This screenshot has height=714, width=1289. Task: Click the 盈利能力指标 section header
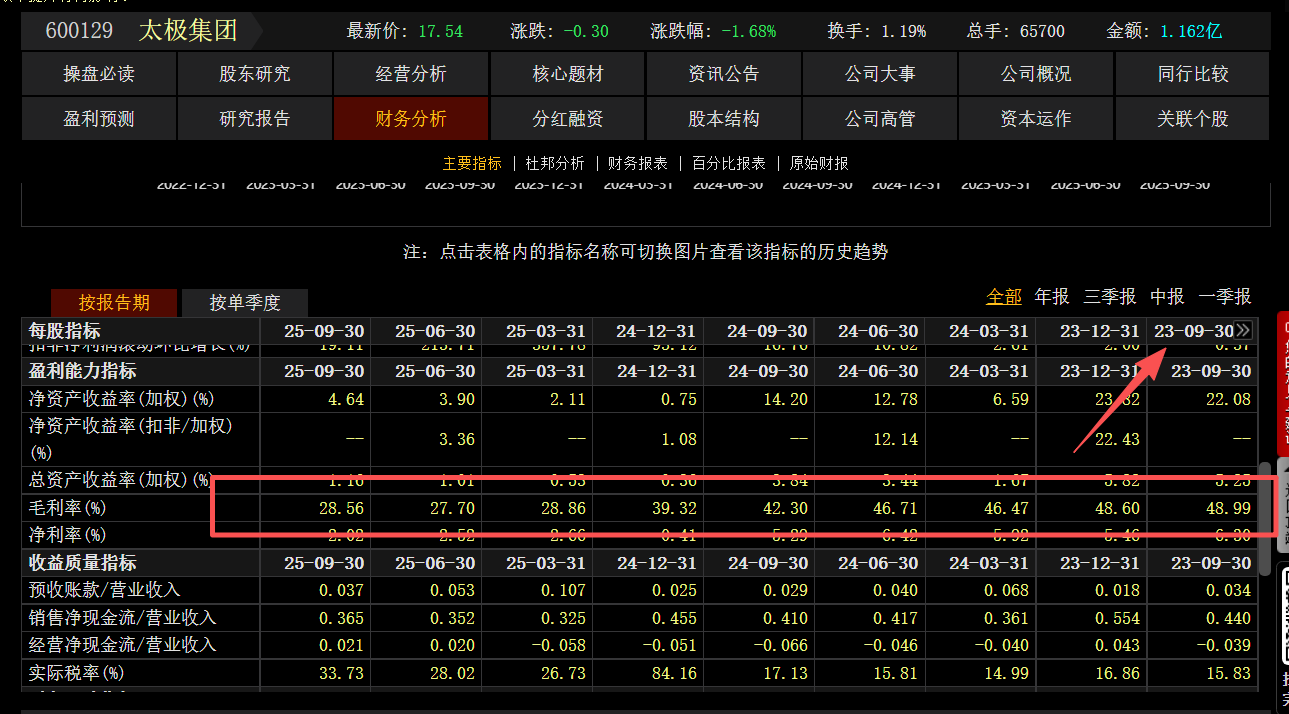point(82,371)
